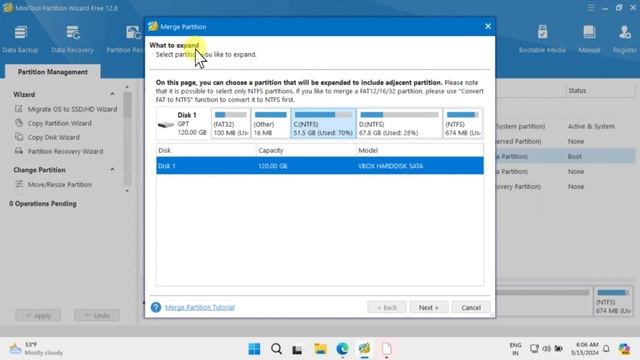Screen dimensions: 640x360
Task: Select Partition Recovery Wizard
Action: coord(65,151)
